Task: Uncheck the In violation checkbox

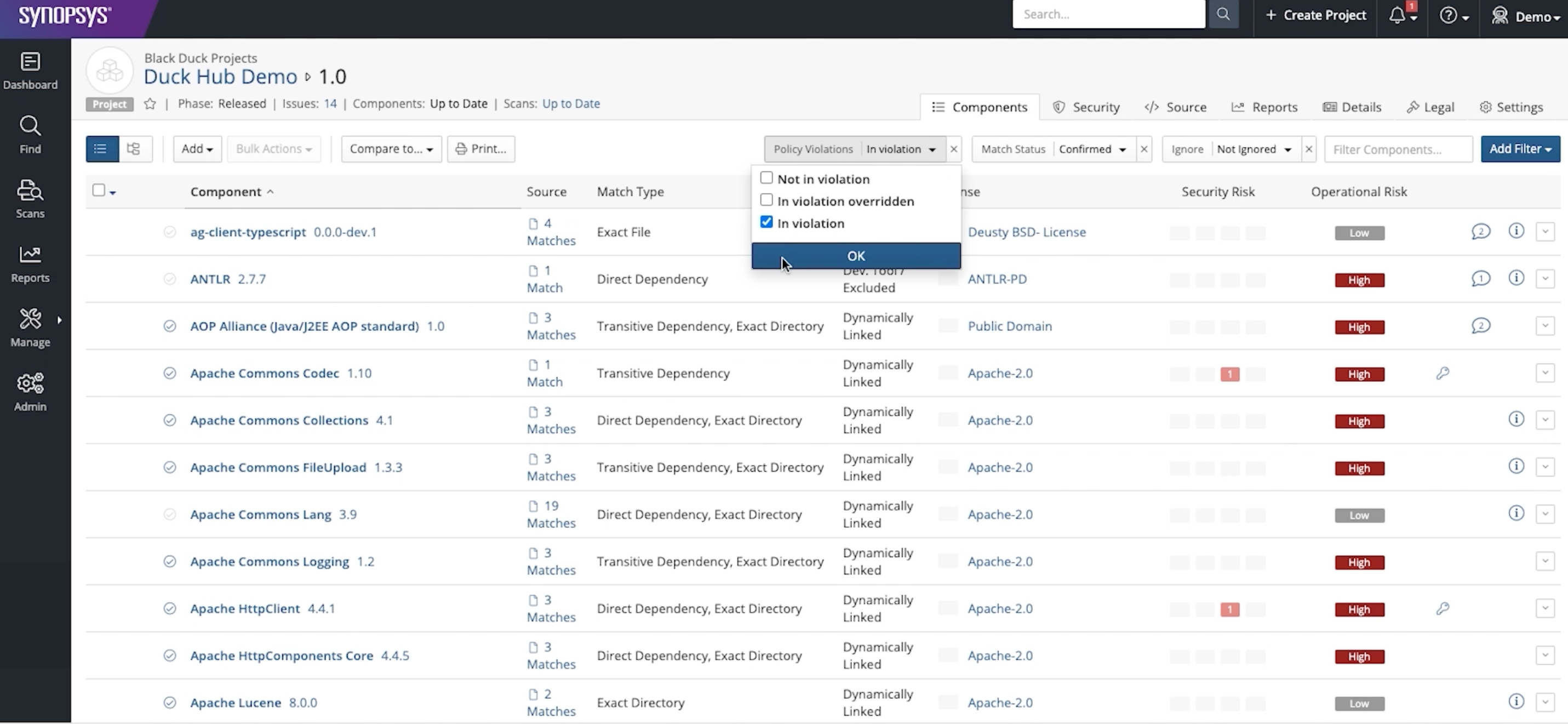Action: (766, 222)
